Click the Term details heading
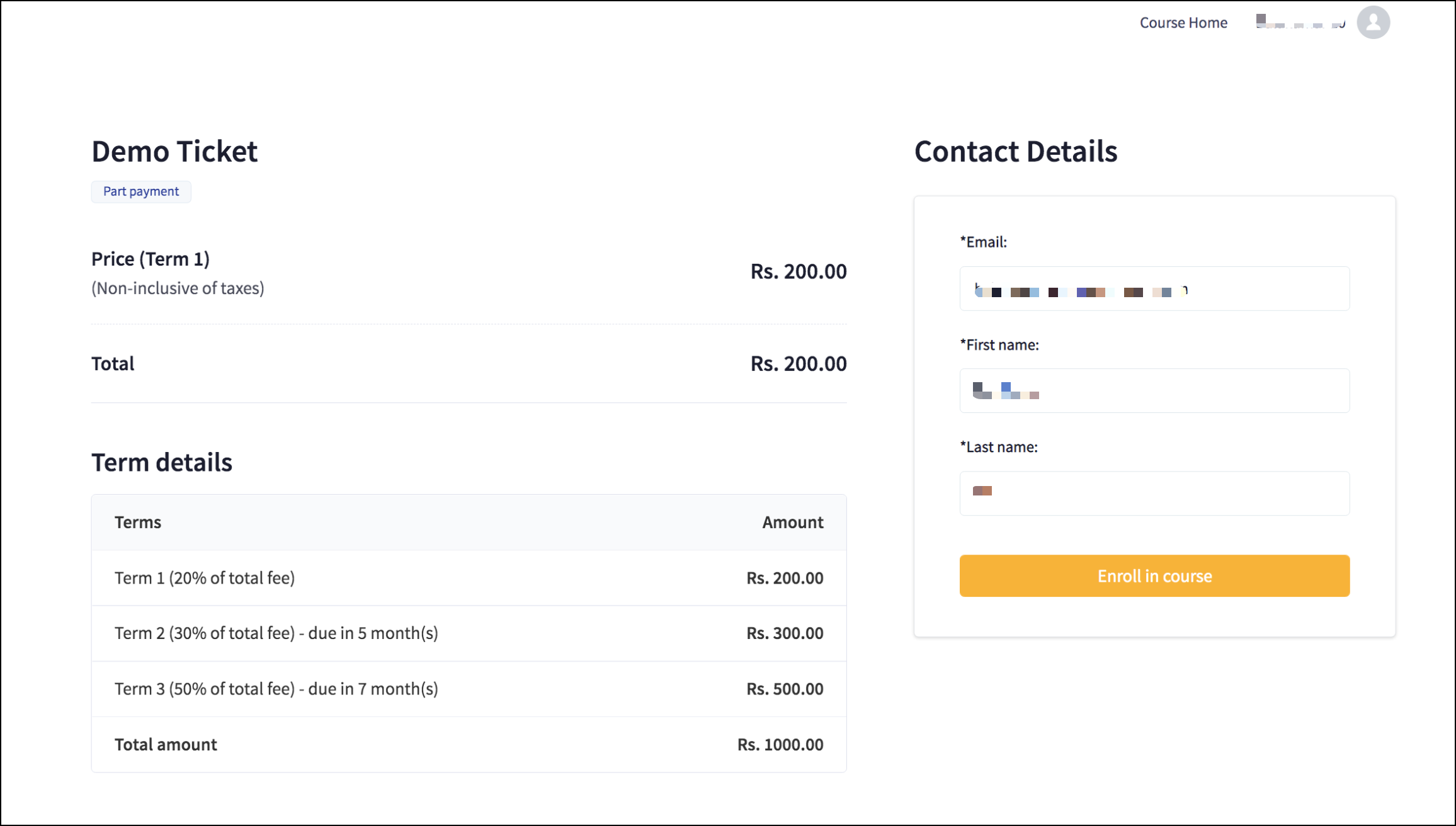The height and width of the screenshot is (826, 1456). pyautogui.click(x=162, y=462)
